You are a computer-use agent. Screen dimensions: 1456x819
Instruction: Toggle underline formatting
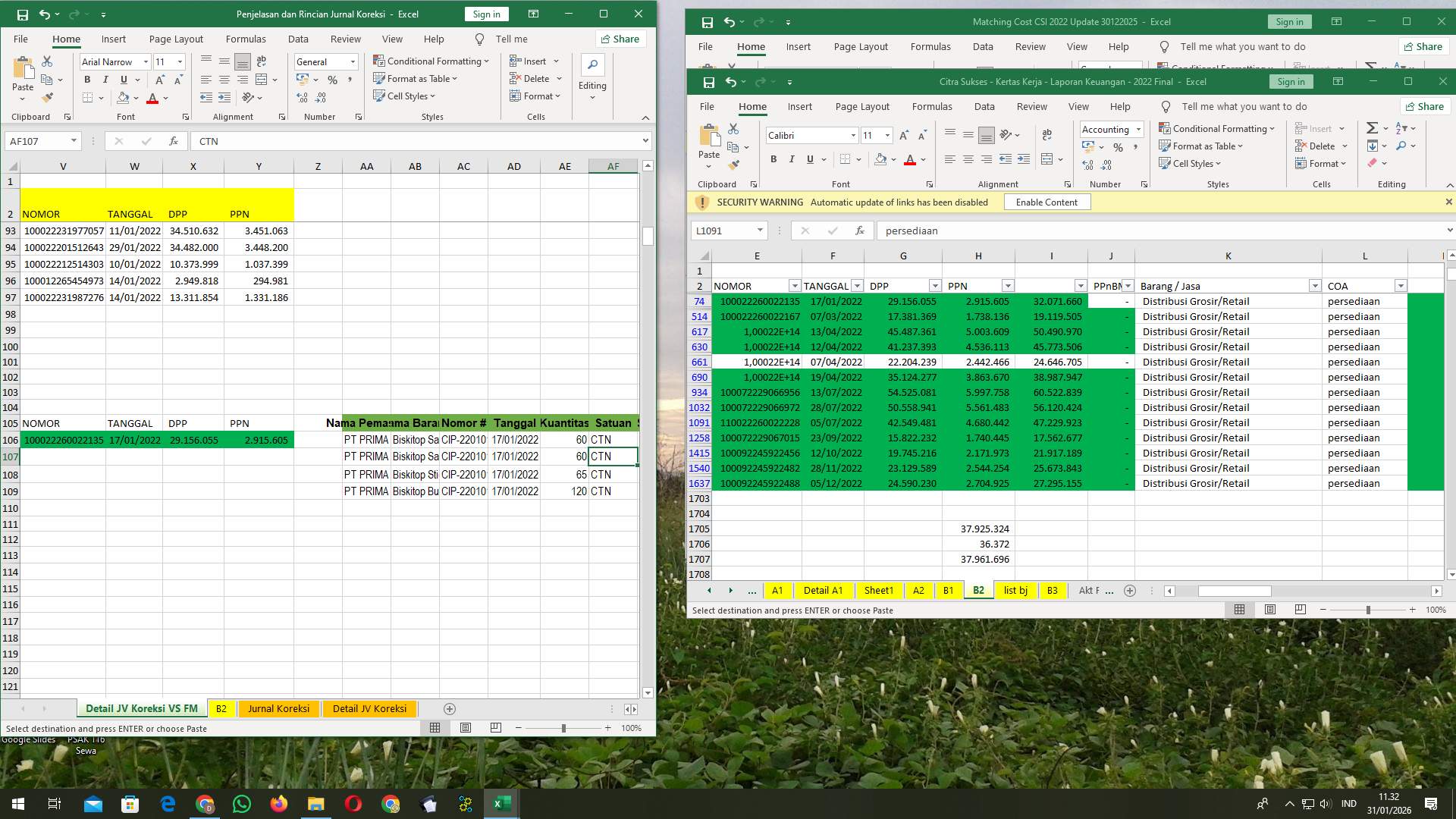808,159
